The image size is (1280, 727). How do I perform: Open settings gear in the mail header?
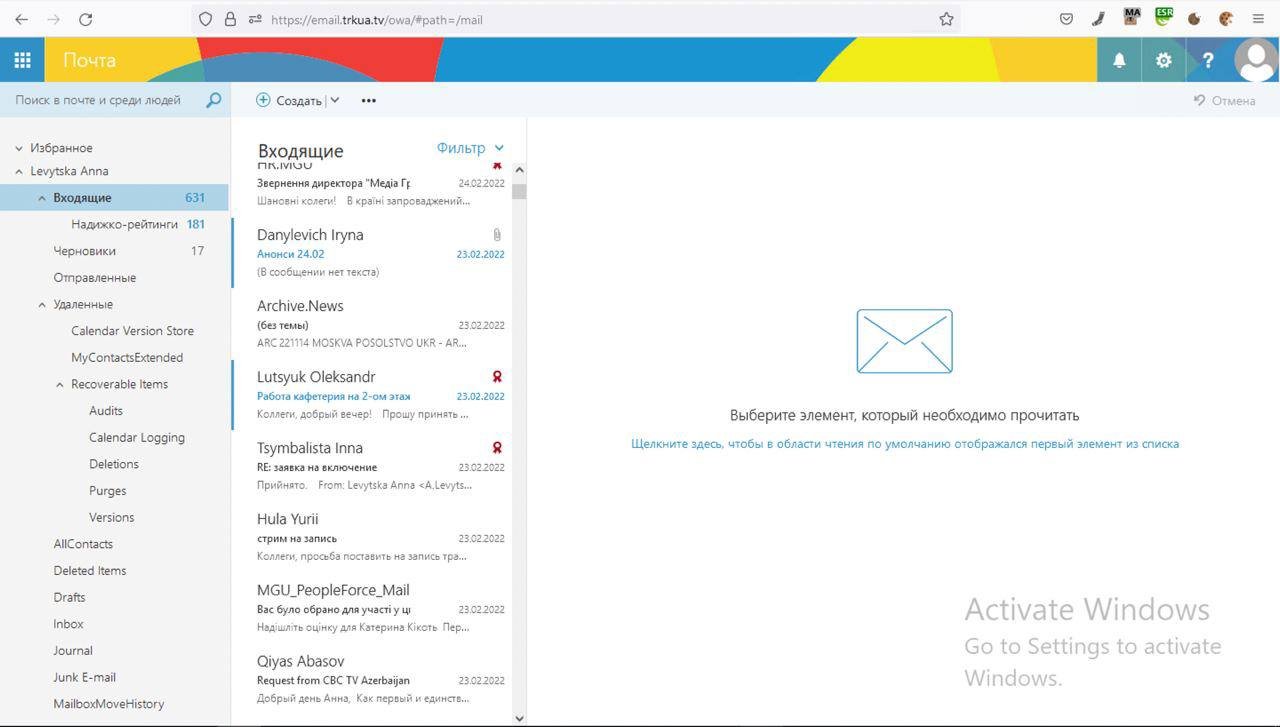1163,60
